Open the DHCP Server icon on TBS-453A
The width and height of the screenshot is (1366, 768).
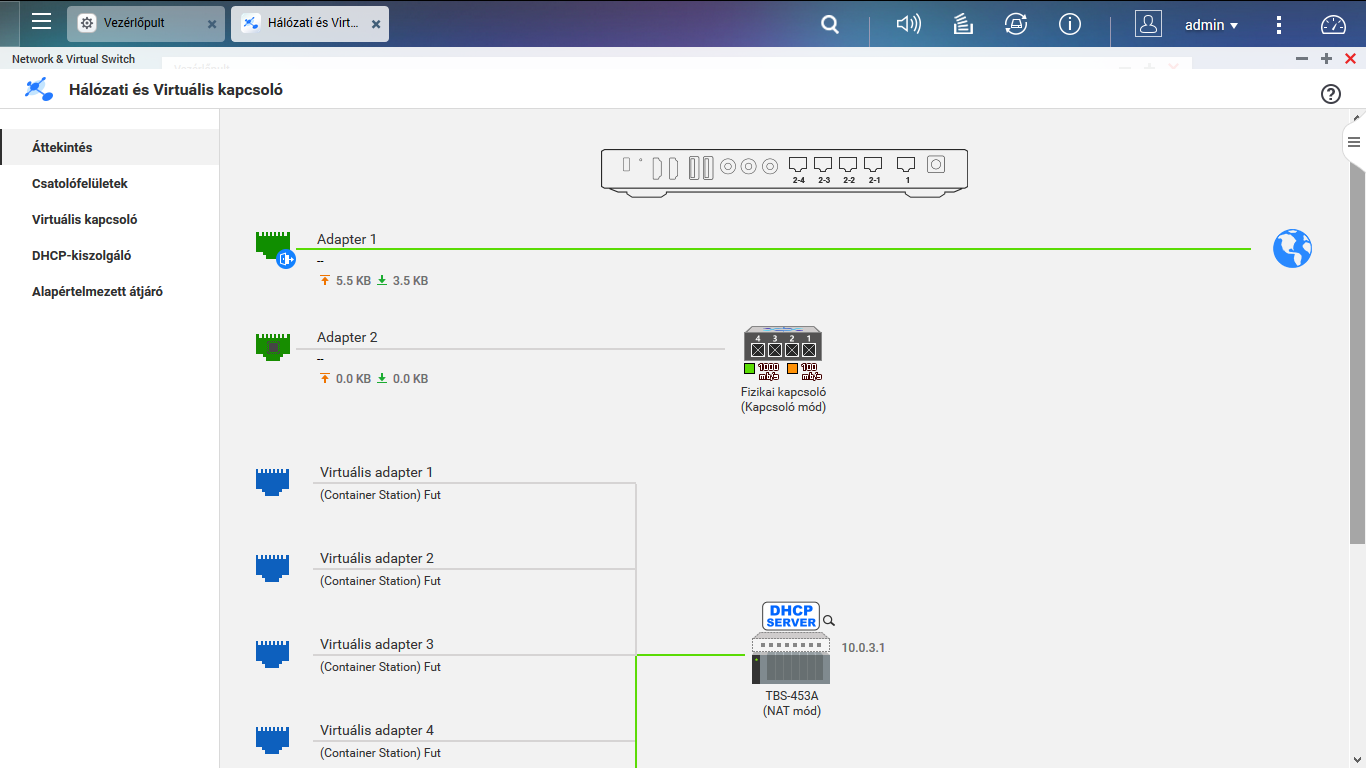pyautogui.click(x=790, y=616)
